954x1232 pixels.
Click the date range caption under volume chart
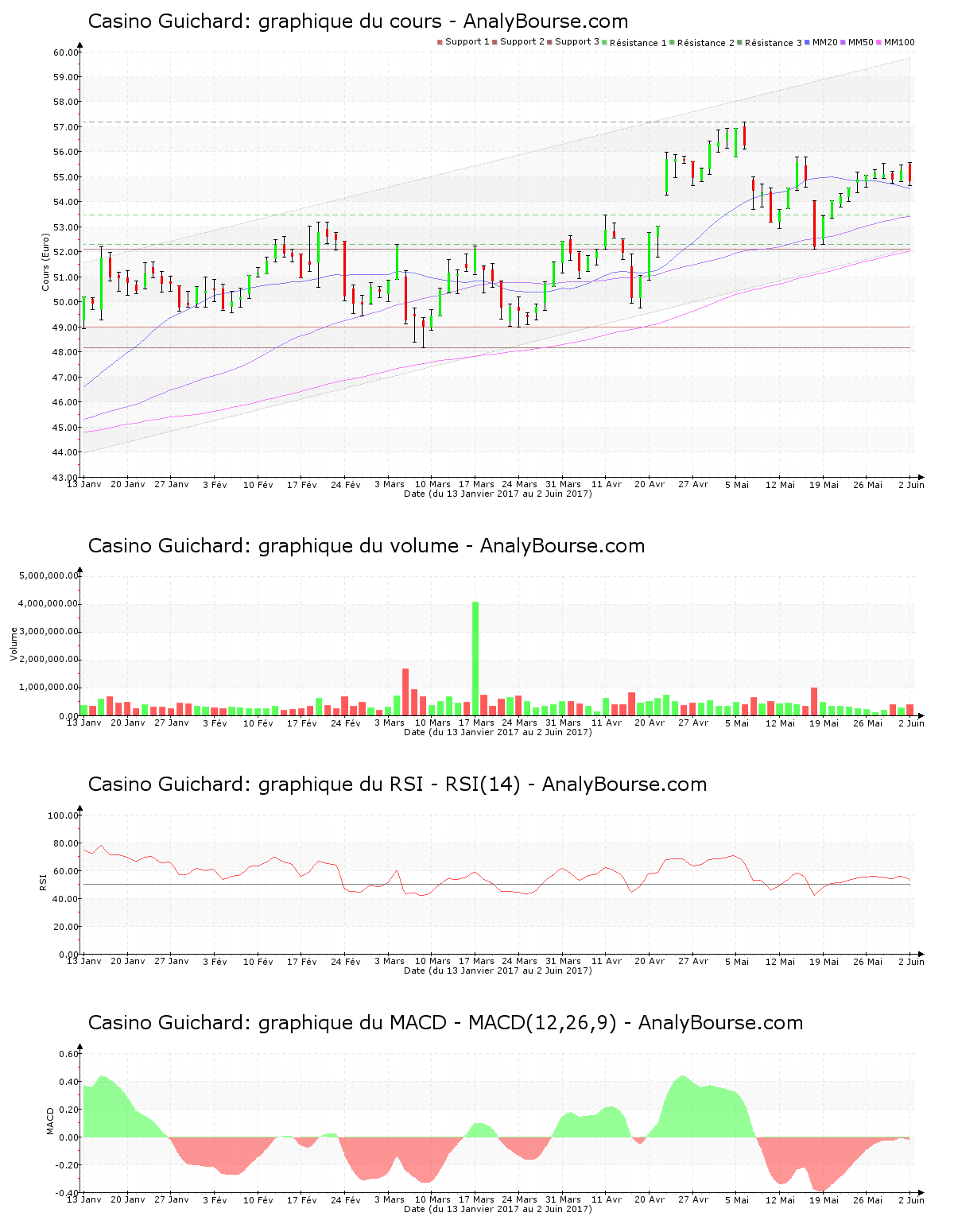tap(498, 732)
